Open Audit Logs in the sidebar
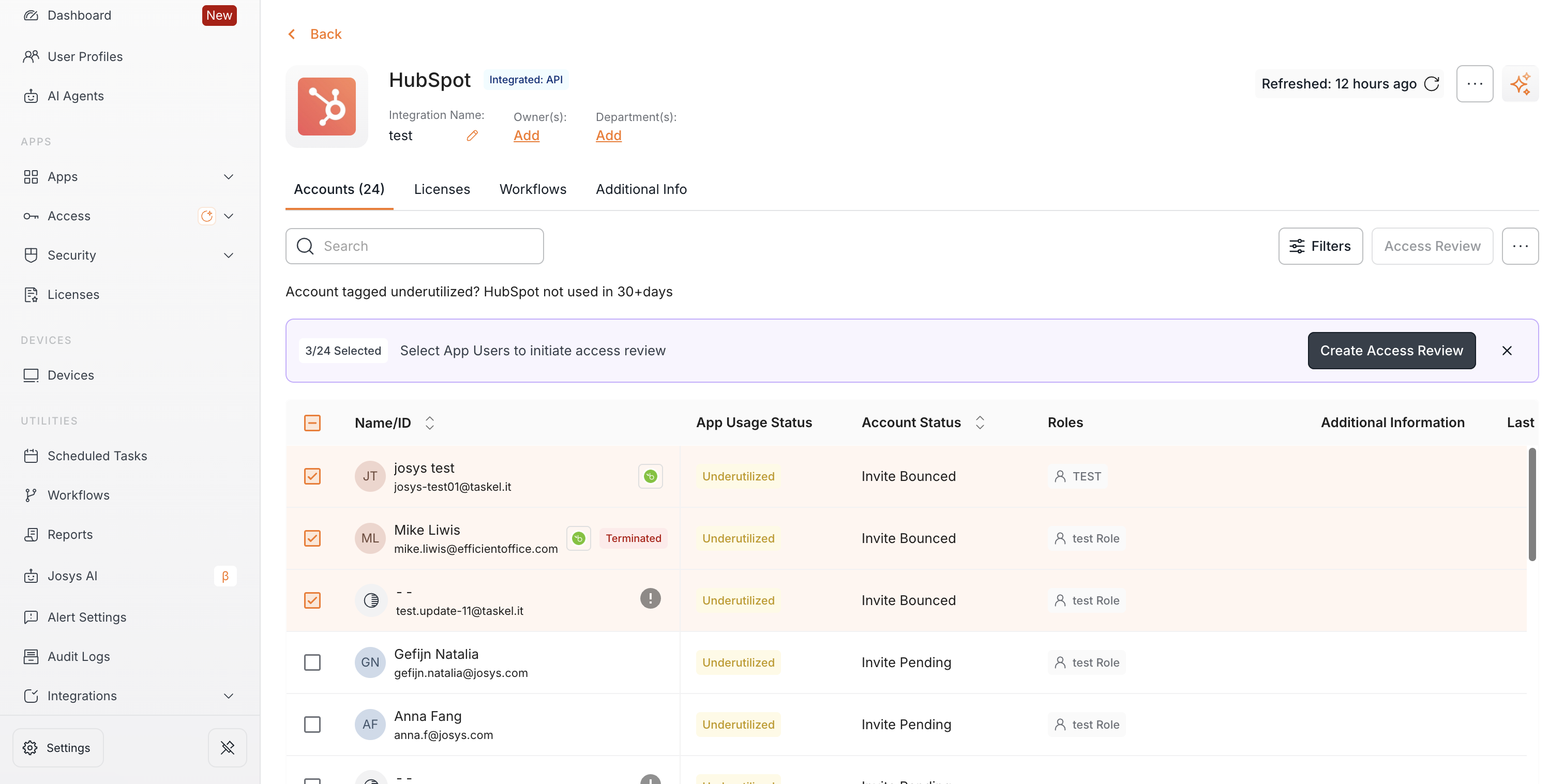The width and height of the screenshot is (1564, 784). pyautogui.click(x=79, y=656)
